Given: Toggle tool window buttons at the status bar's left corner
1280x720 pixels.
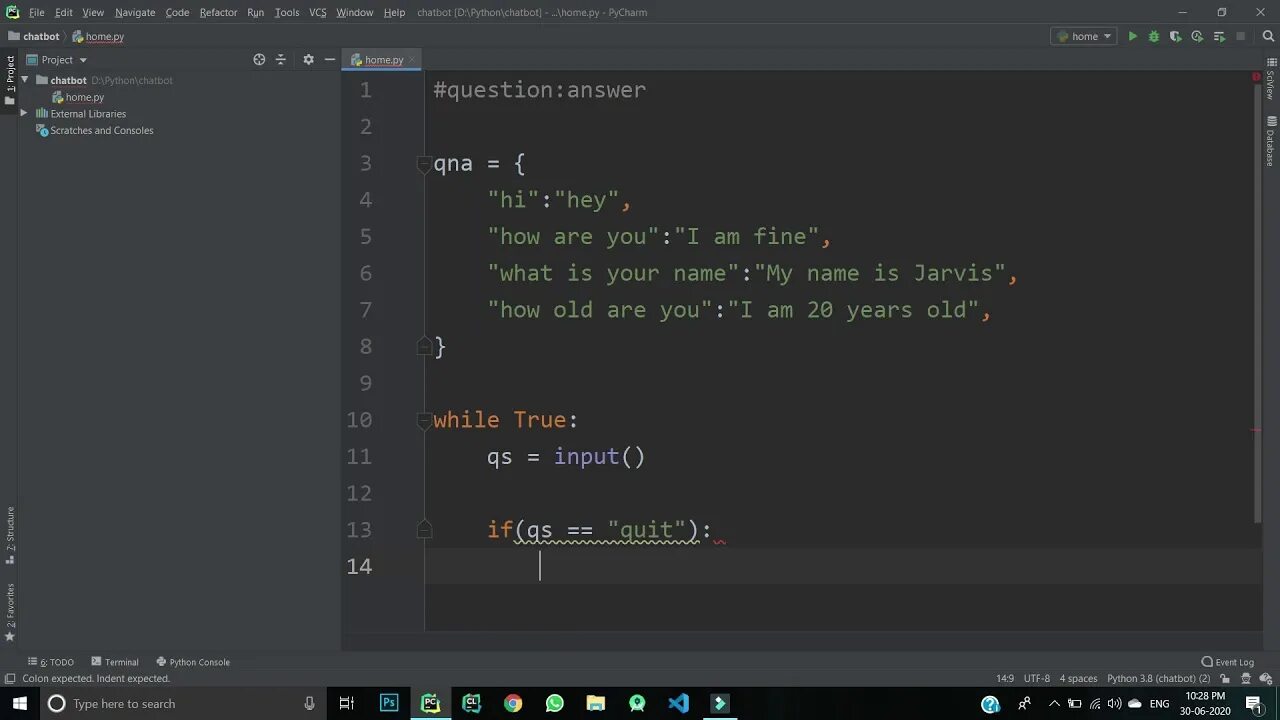Looking at the screenshot, I should click(x=8, y=678).
